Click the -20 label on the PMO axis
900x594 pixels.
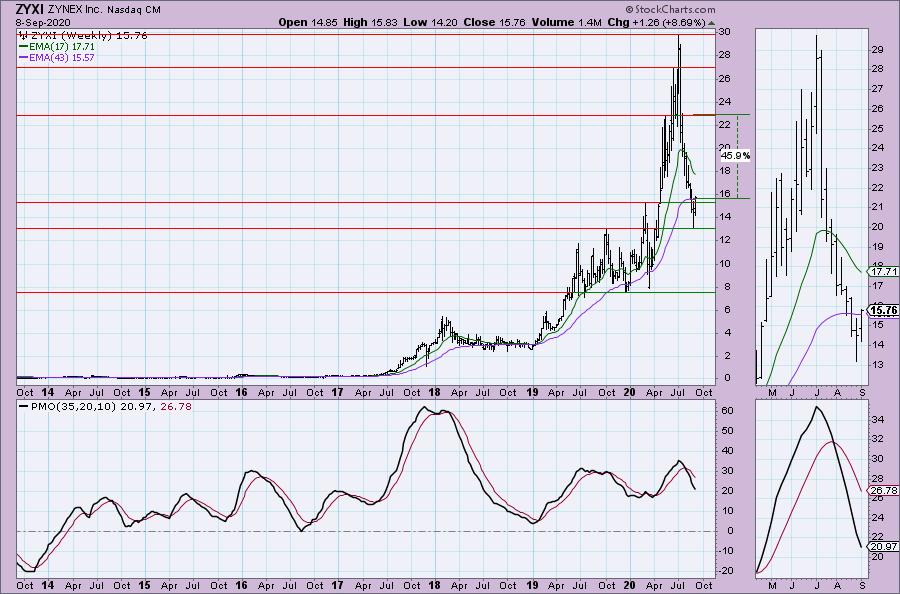pos(727,570)
